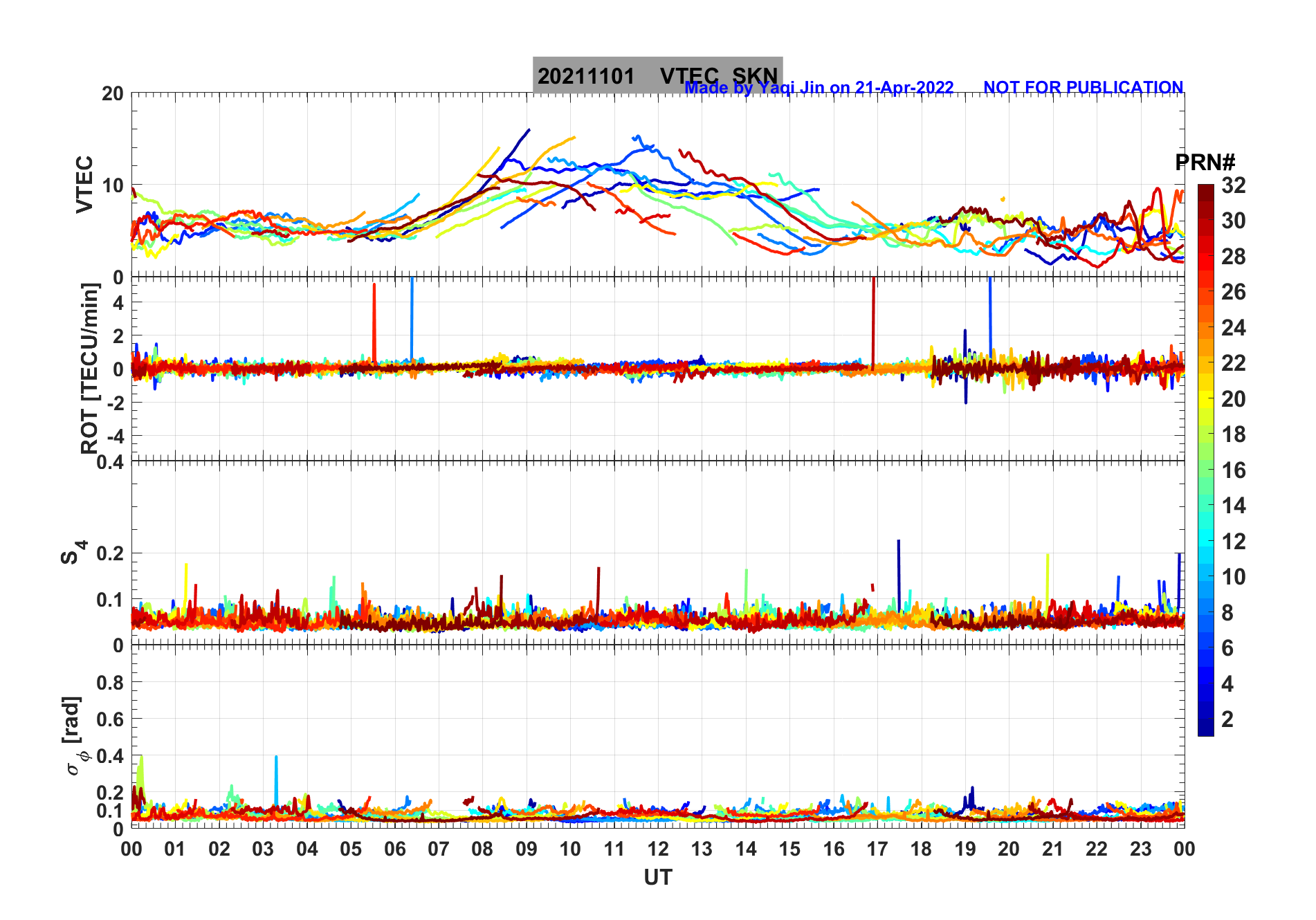Click the 'PRN#' colorbar title
Image resolution: width=1316 pixels, height=920 pixels.
(1205, 163)
